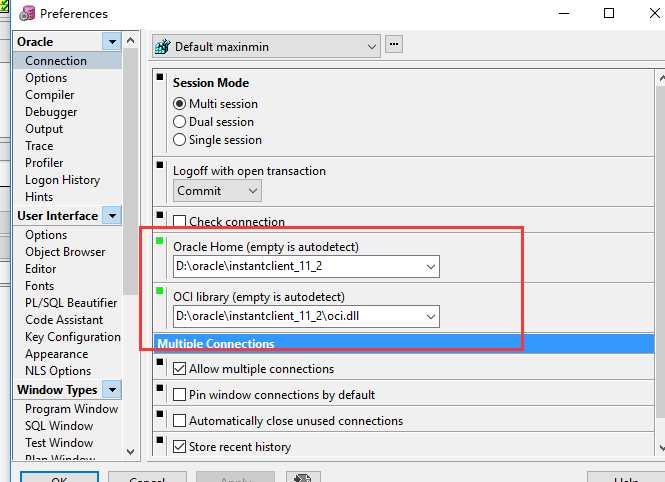Open SQL Window preferences
Image resolution: width=665 pixels, height=482 pixels.
coord(59,426)
